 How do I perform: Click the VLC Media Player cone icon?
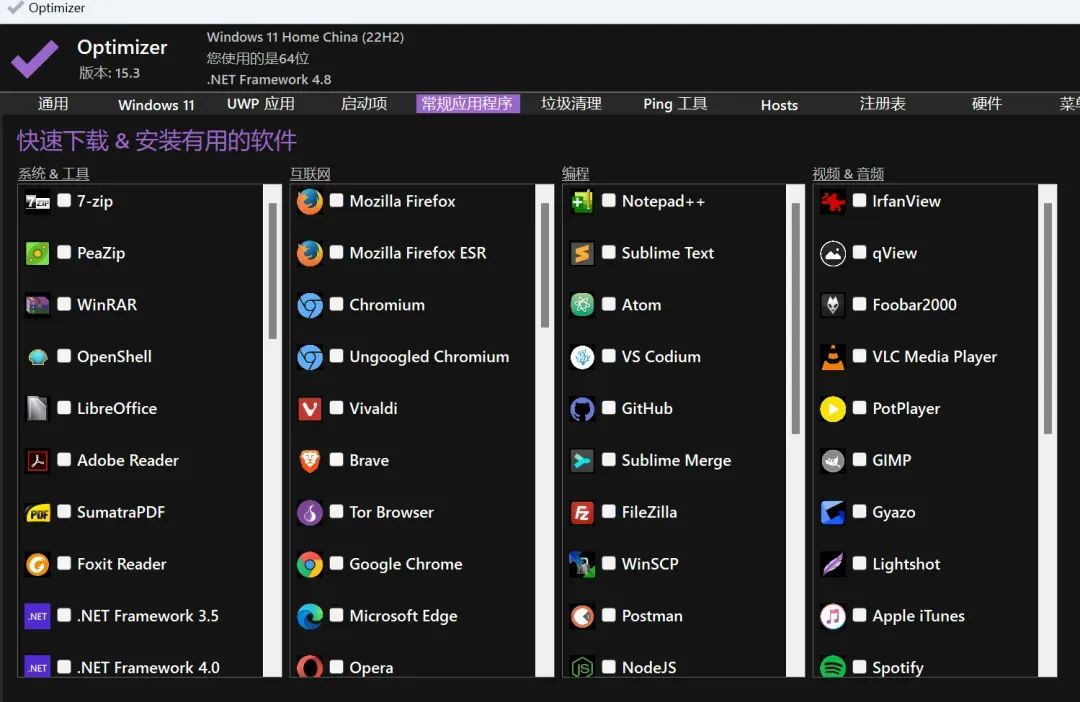point(833,357)
